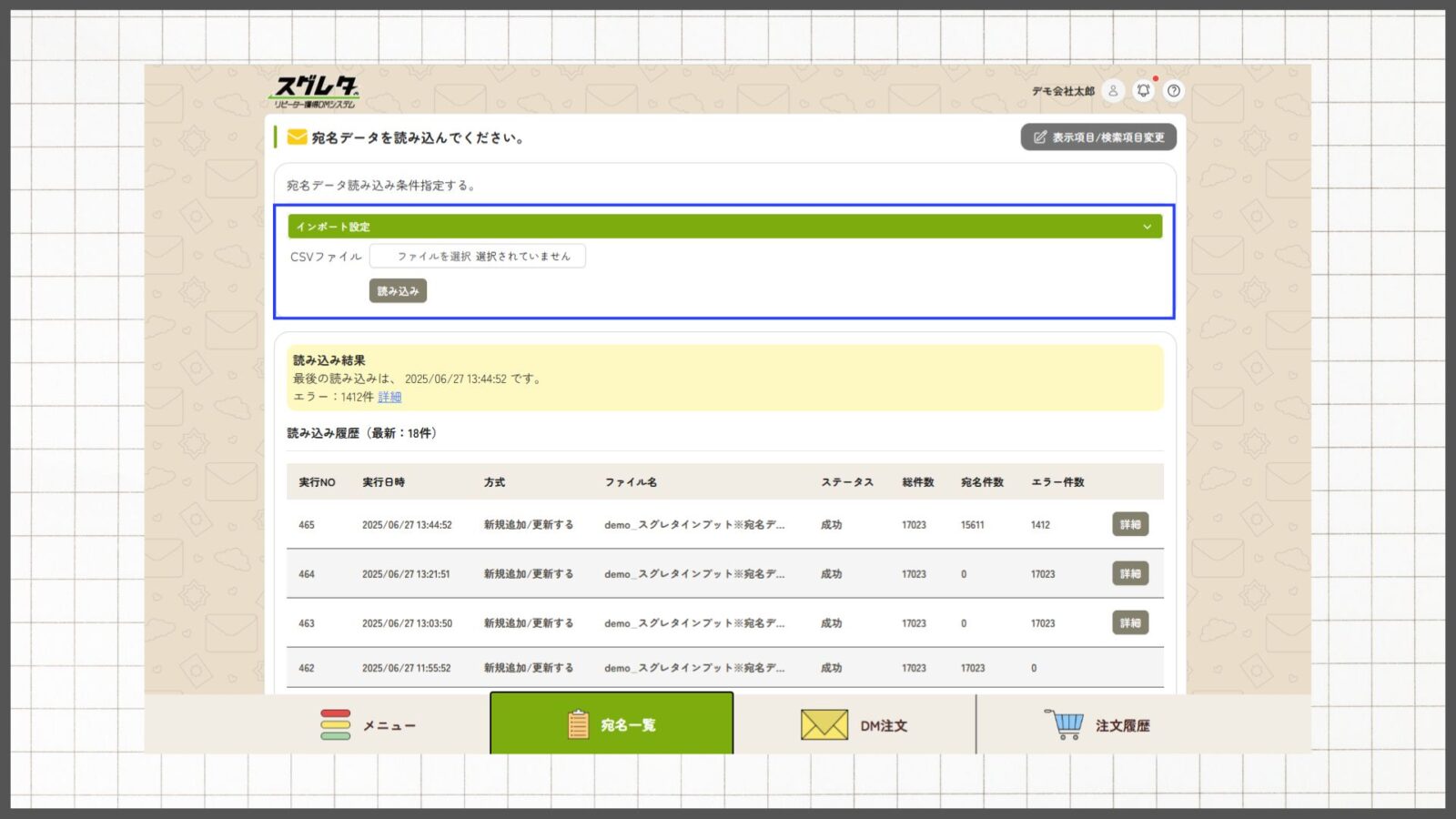Open the エラー 1412件 詳細 link
This screenshot has height=819, width=1456.
(389, 398)
